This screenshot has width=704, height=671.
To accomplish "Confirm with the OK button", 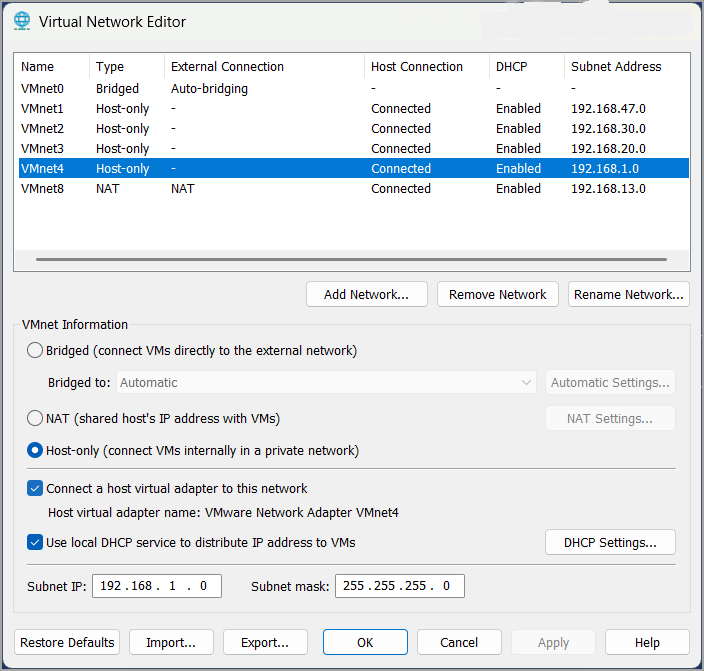I will click(365, 642).
